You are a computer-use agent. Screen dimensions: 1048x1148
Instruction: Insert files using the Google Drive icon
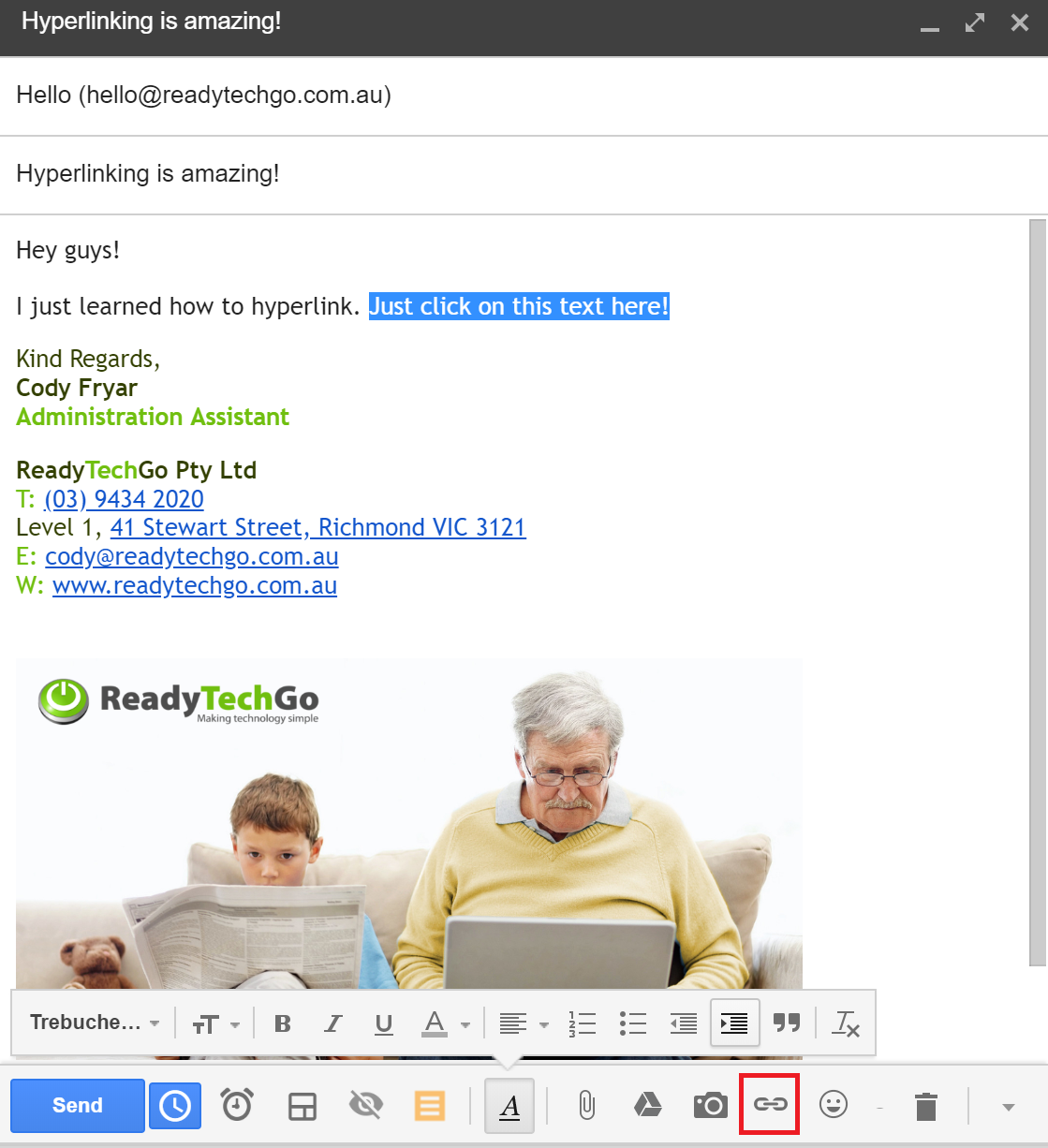point(648,1106)
